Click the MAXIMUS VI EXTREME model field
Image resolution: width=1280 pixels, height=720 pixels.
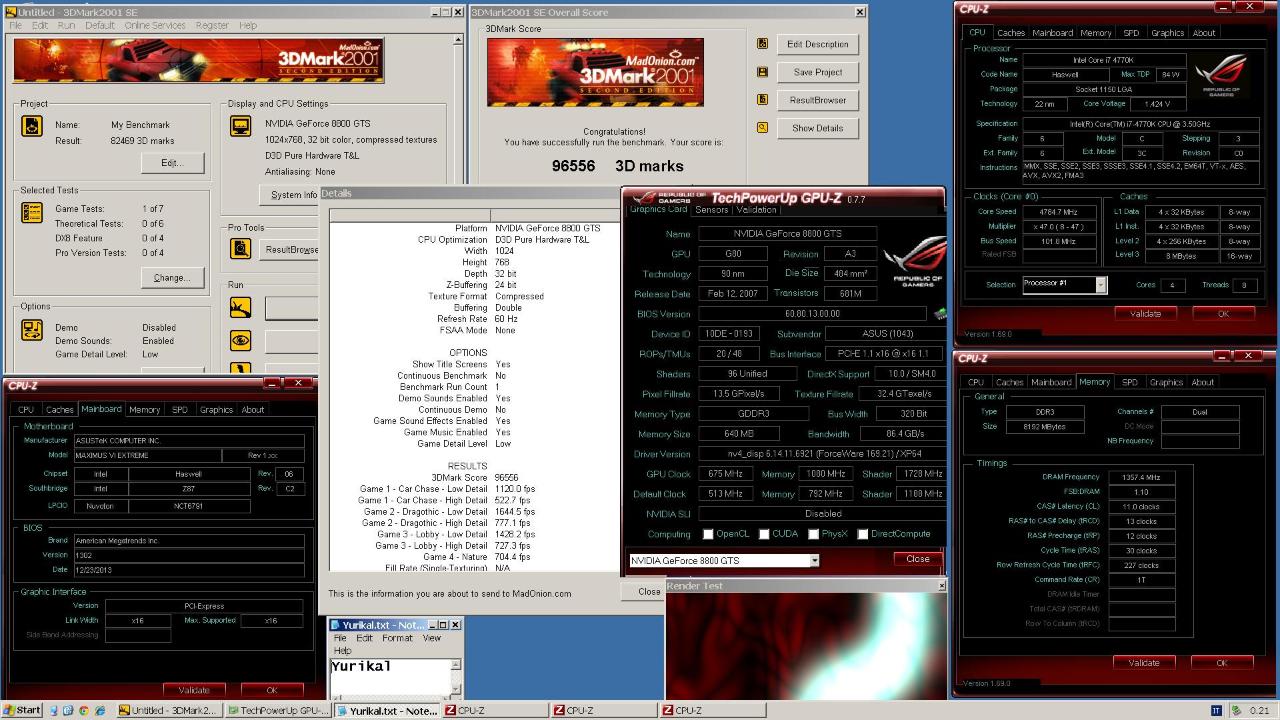click(x=147, y=455)
